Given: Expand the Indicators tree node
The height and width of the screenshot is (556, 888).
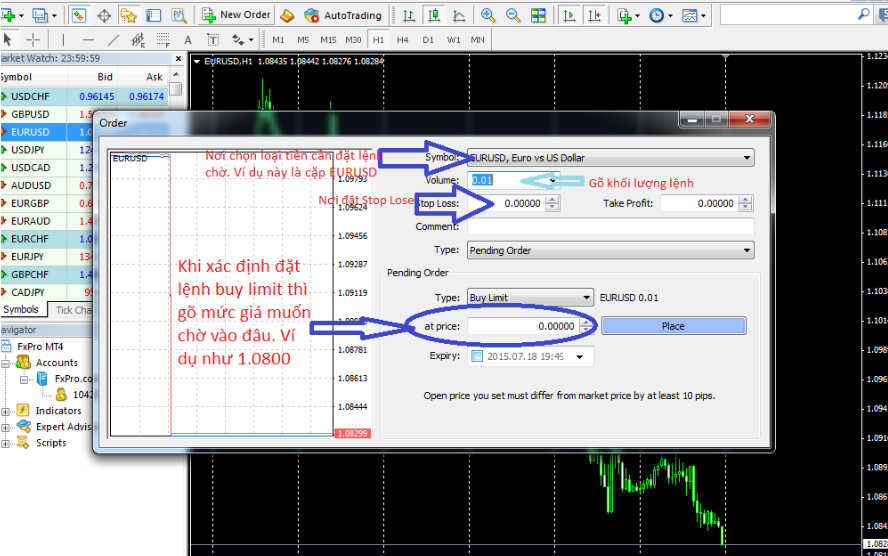Looking at the screenshot, I should click(x=7, y=411).
